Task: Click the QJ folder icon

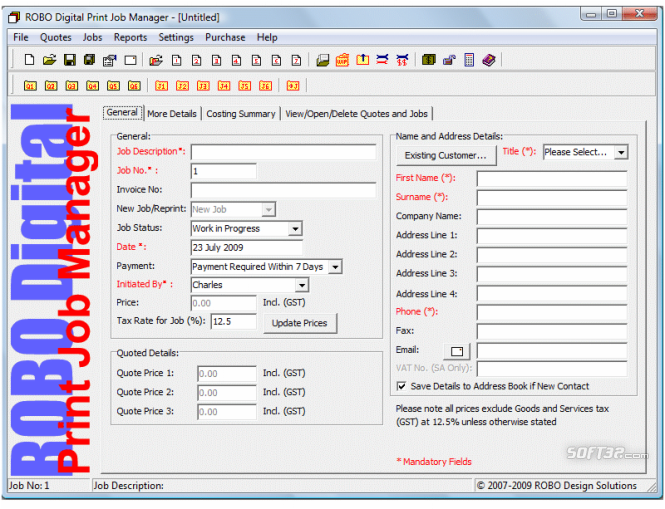Action: click(293, 86)
